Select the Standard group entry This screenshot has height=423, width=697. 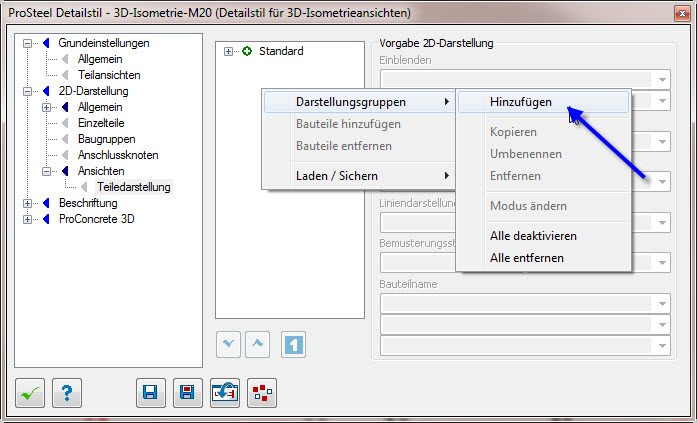click(x=281, y=51)
